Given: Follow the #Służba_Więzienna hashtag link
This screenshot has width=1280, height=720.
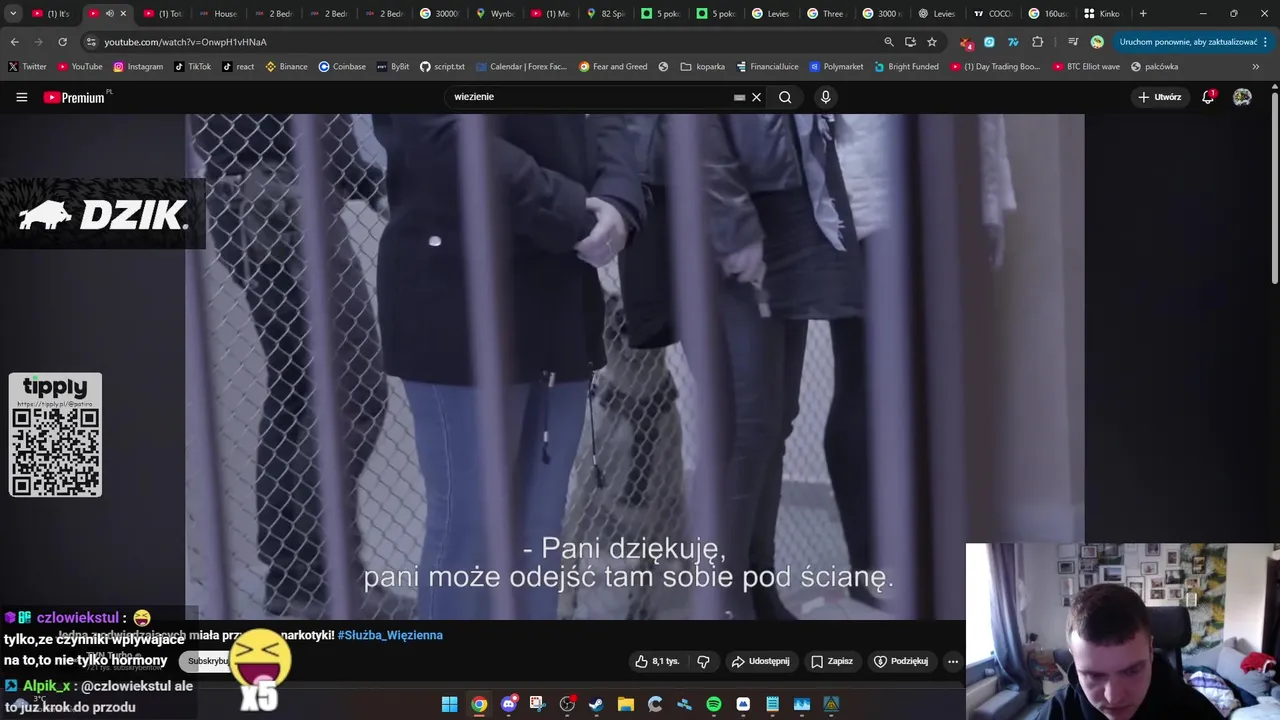Looking at the screenshot, I should pyautogui.click(x=390, y=635).
